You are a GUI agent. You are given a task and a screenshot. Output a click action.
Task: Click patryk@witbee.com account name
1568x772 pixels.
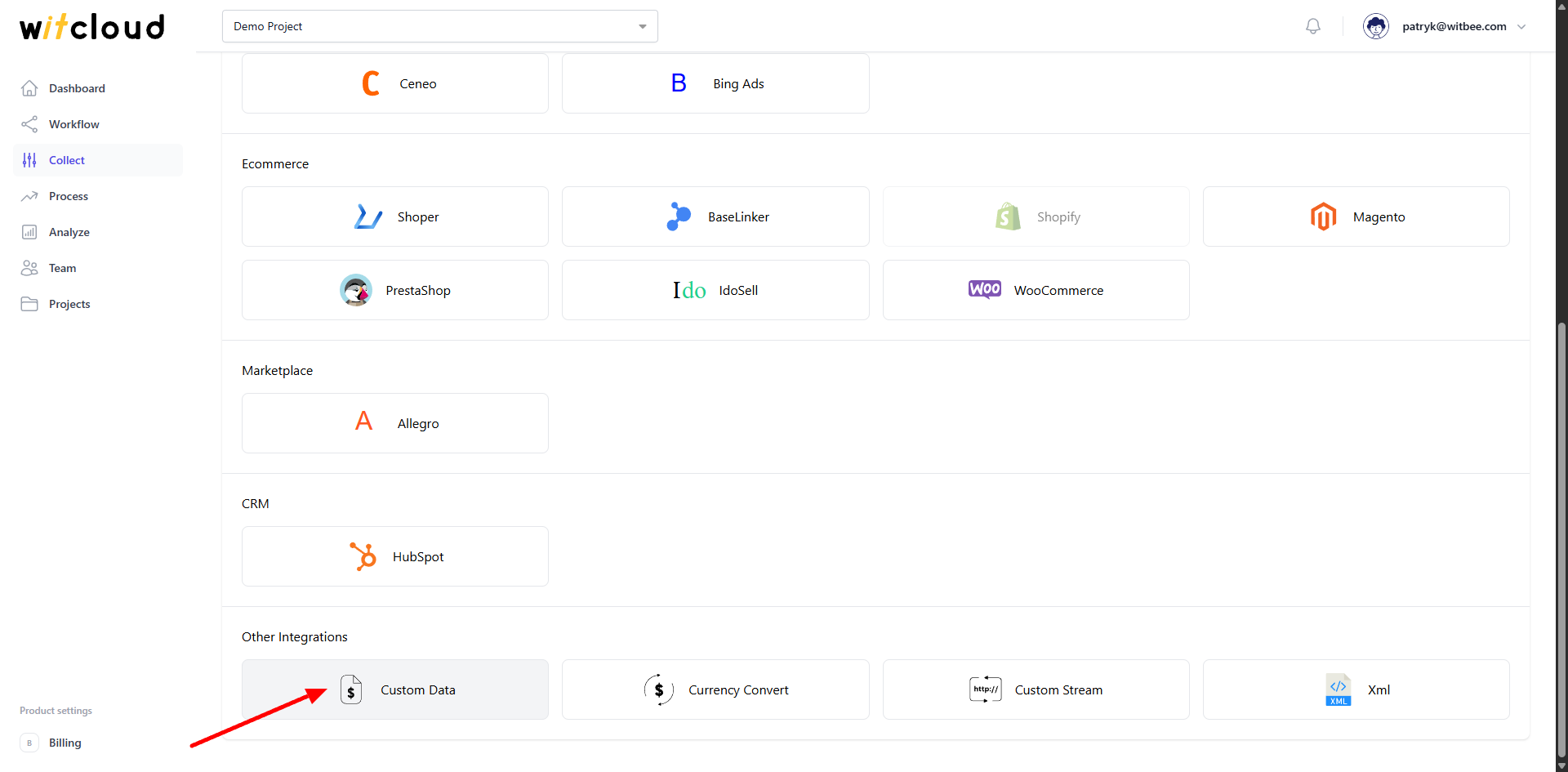(x=1454, y=26)
